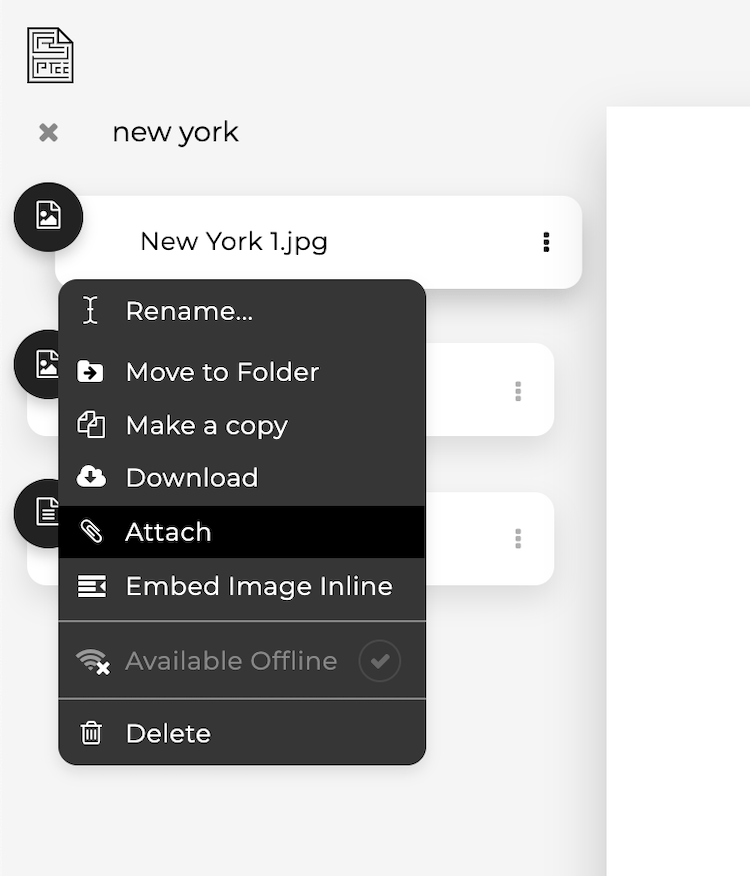Choose Rename... from the context menu

tap(242, 311)
